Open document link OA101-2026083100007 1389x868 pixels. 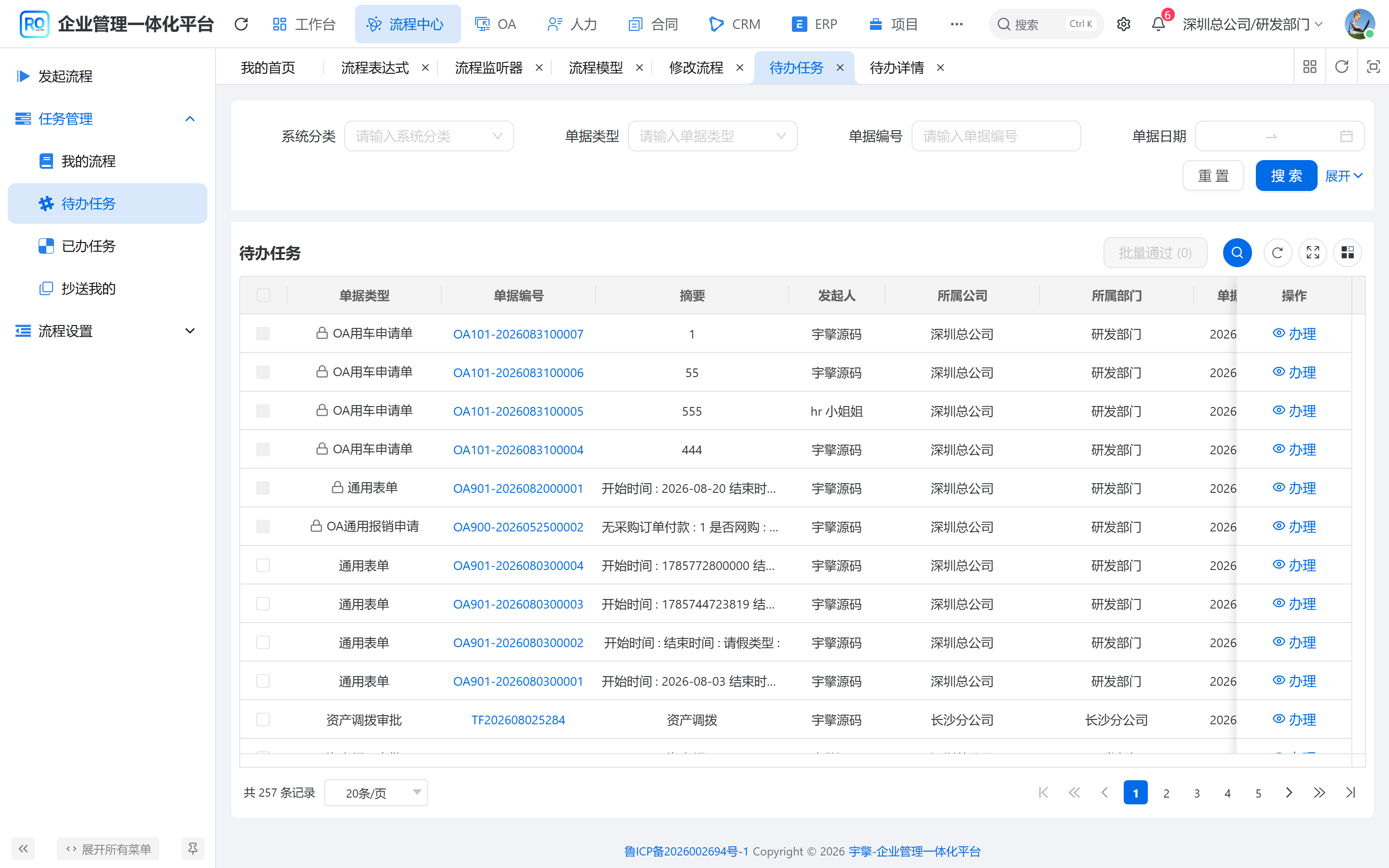point(518,334)
